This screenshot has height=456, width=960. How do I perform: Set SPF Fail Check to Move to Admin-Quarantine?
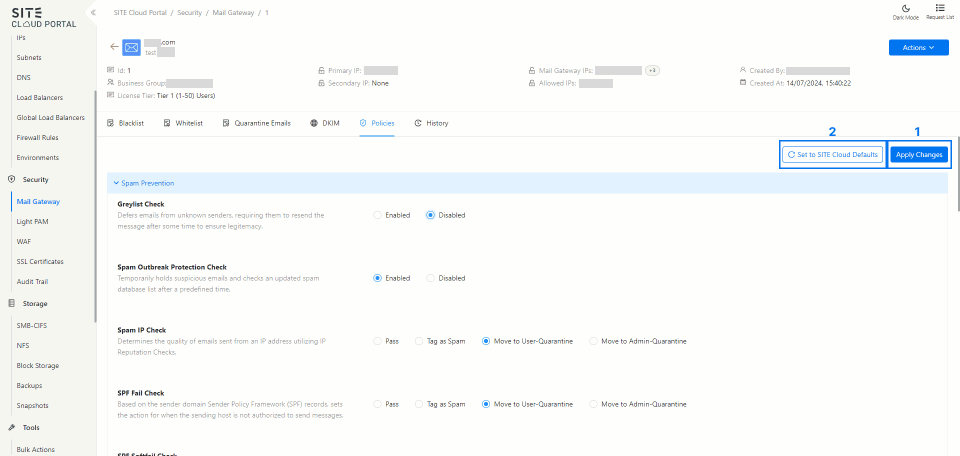pos(594,404)
